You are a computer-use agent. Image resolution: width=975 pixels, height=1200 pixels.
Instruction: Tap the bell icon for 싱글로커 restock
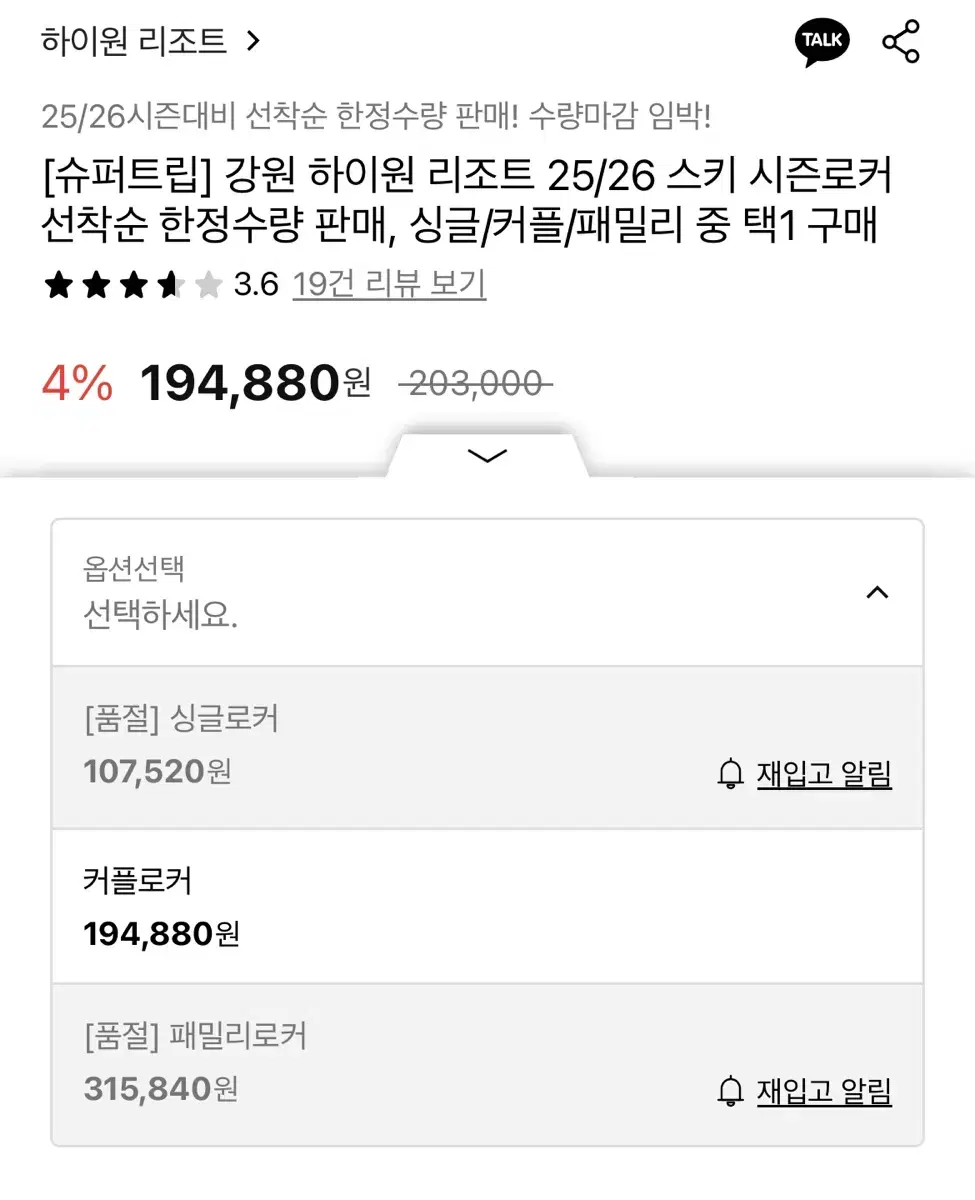731,774
